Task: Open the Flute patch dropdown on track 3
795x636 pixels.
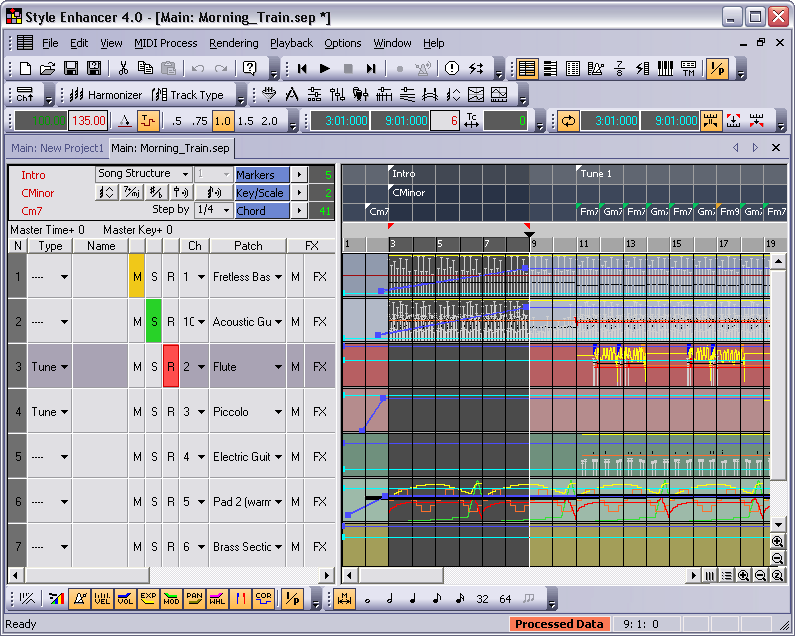Action: 278,366
